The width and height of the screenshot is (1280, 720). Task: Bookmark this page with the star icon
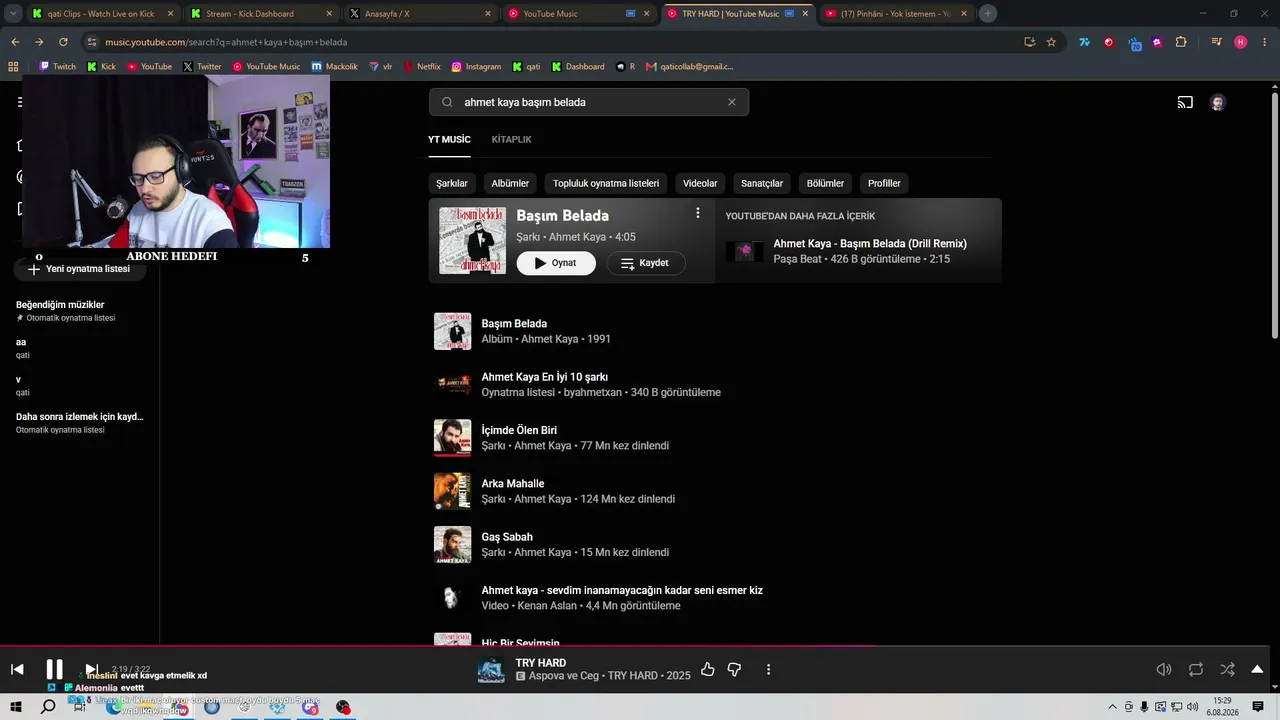click(x=1051, y=42)
